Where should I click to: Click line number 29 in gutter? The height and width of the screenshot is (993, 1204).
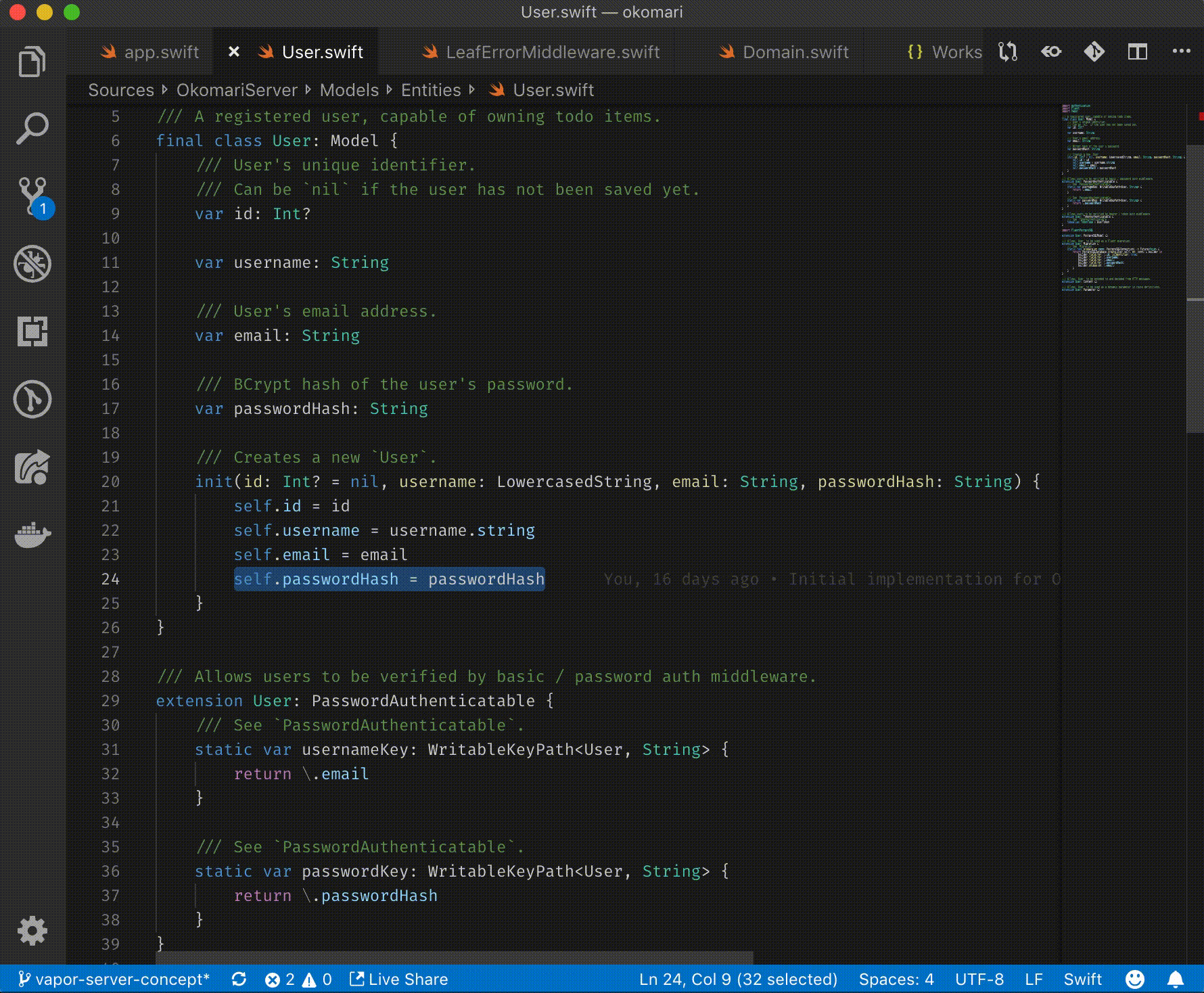[110, 701]
